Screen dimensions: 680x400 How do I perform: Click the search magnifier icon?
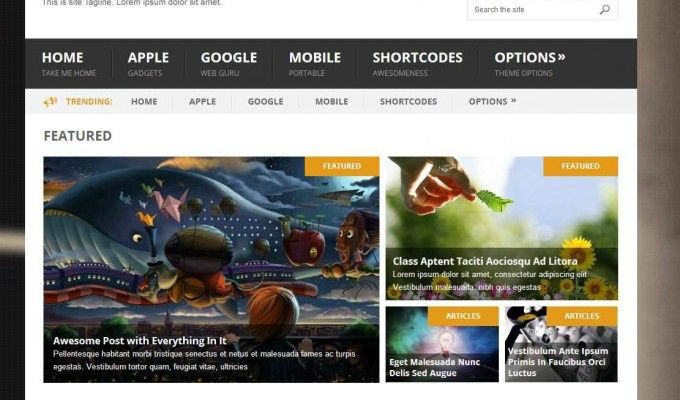pos(605,10)
